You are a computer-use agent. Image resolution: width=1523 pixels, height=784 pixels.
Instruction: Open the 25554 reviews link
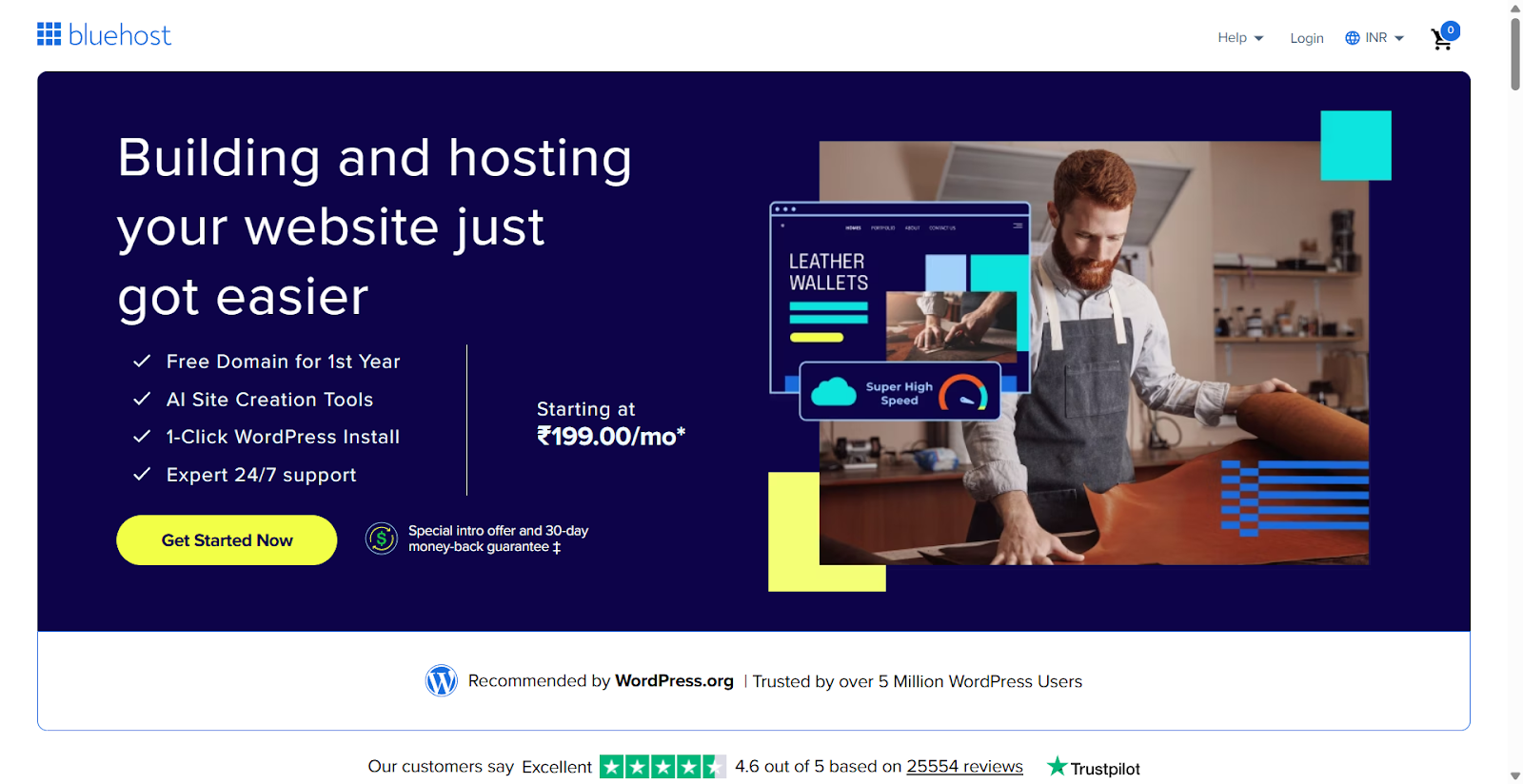click(963, 767)
